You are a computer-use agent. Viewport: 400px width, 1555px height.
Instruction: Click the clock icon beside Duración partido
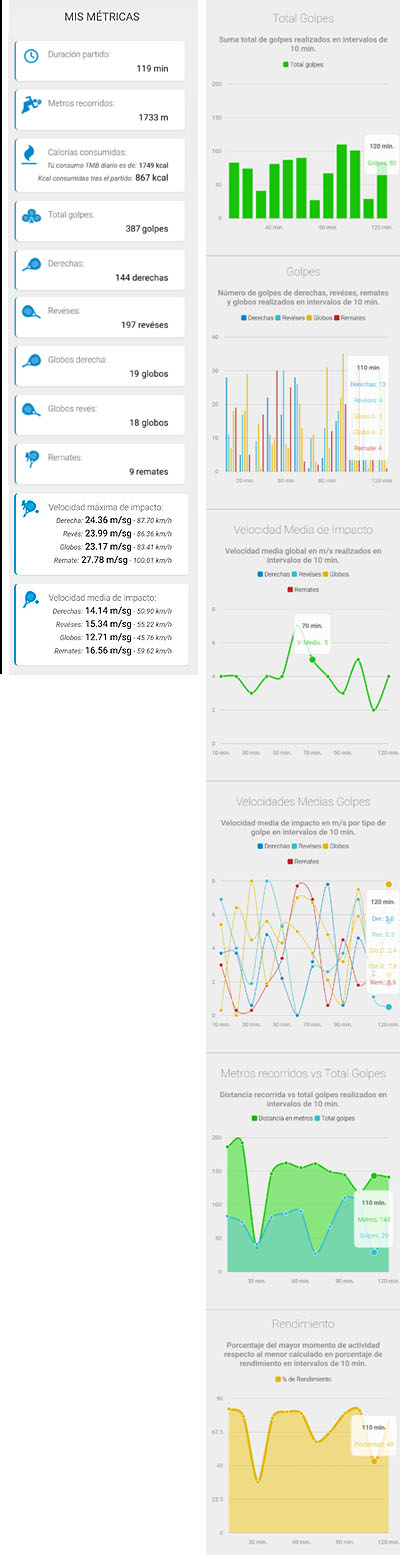(31, 56)
